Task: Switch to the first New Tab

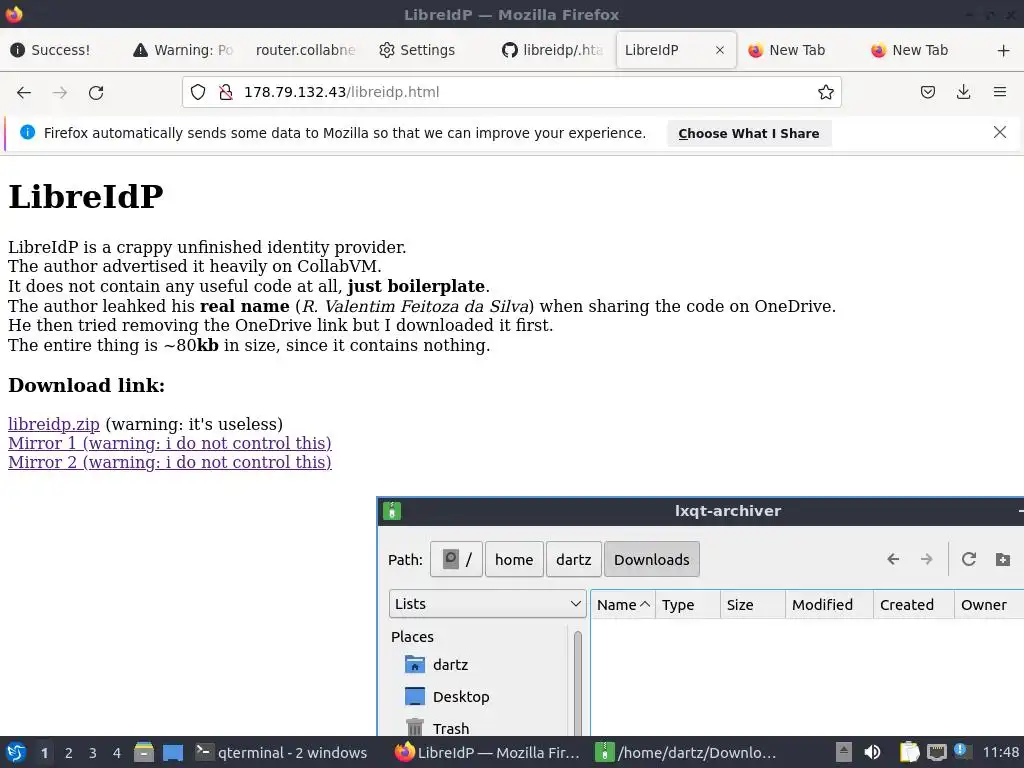Action: point(799,50)
